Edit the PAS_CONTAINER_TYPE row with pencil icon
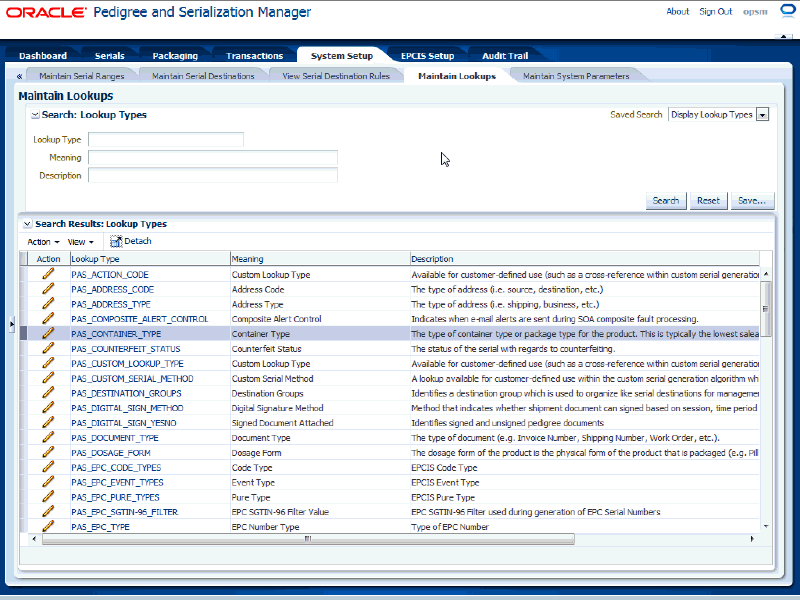This screenshot has height=600, width=800. [48, 333]
